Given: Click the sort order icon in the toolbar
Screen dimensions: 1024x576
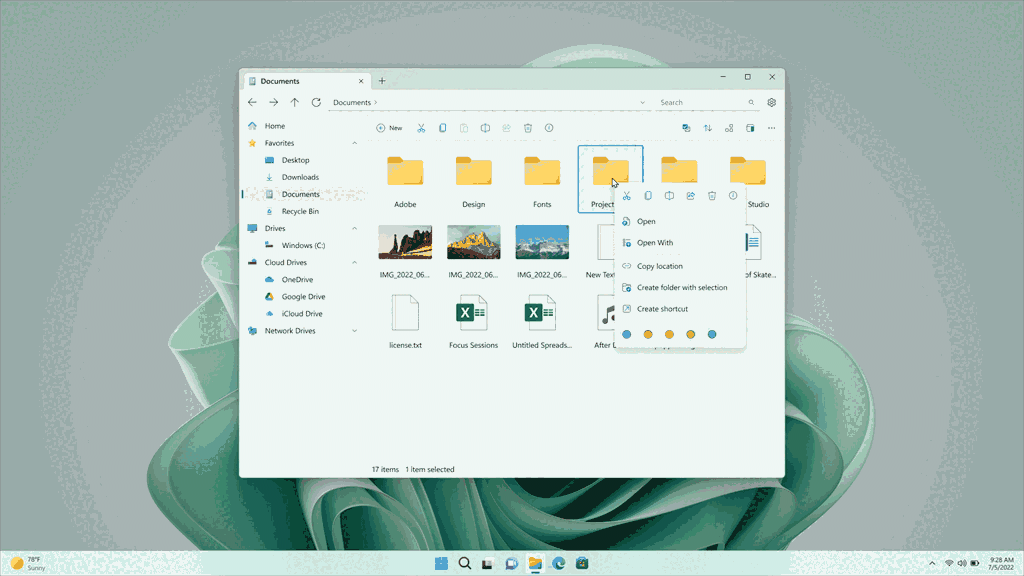Looking at the screenshot, I should pos(708,128).
